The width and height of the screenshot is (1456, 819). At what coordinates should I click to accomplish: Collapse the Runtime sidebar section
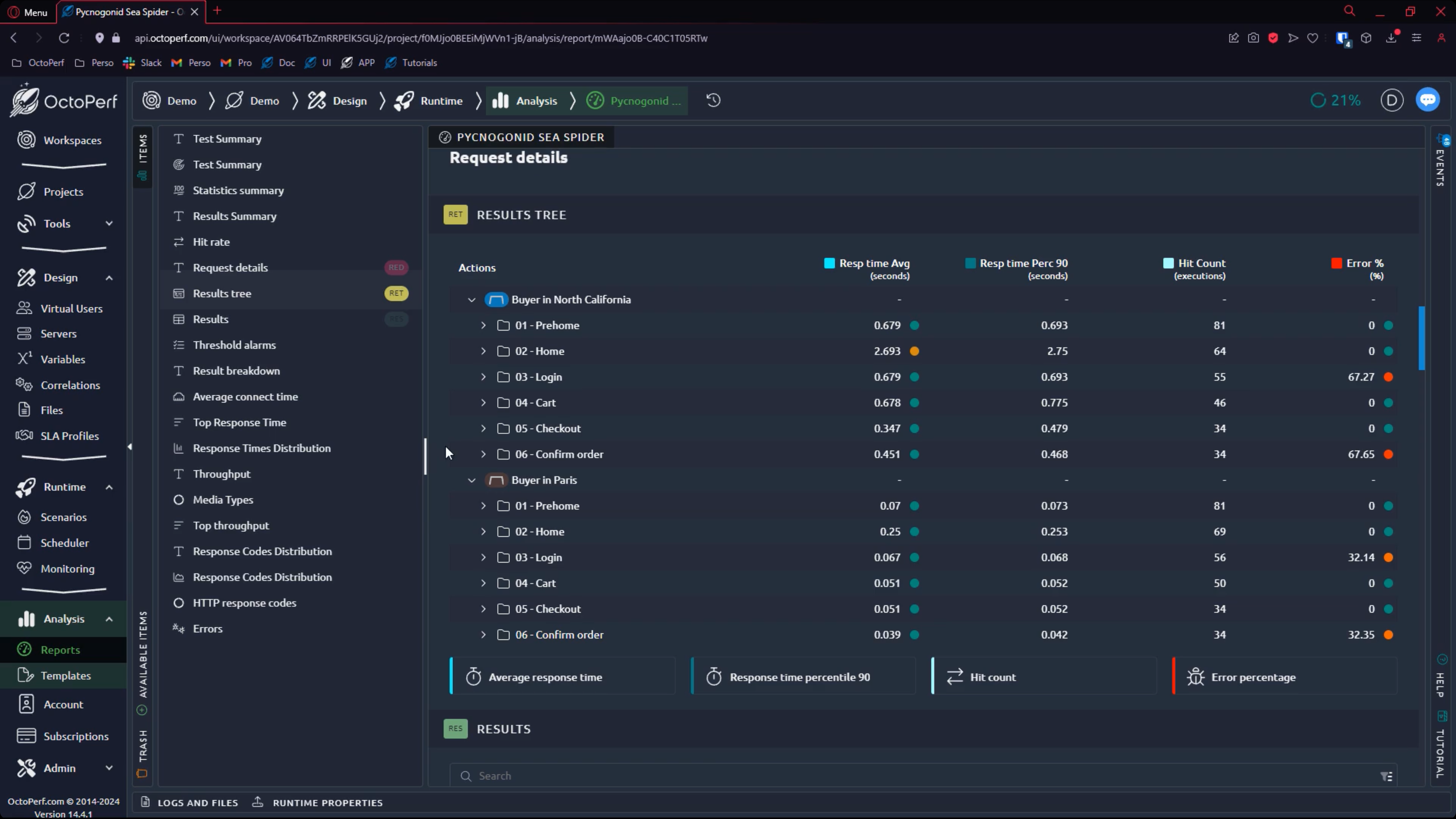[109, 487]
